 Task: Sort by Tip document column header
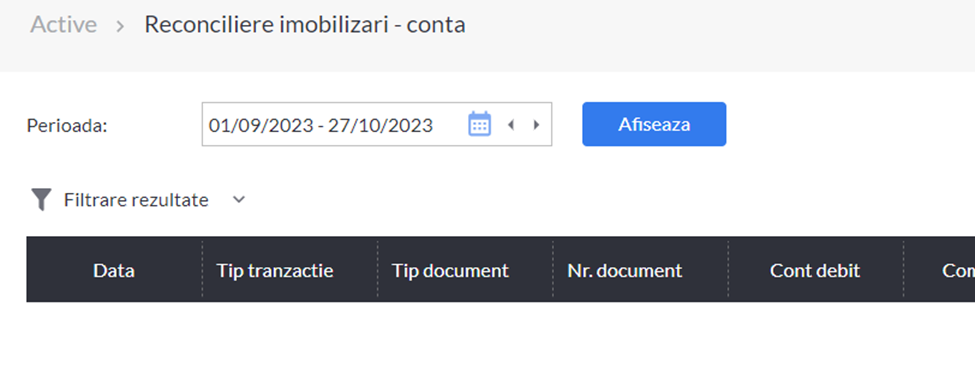pos(450,270)
